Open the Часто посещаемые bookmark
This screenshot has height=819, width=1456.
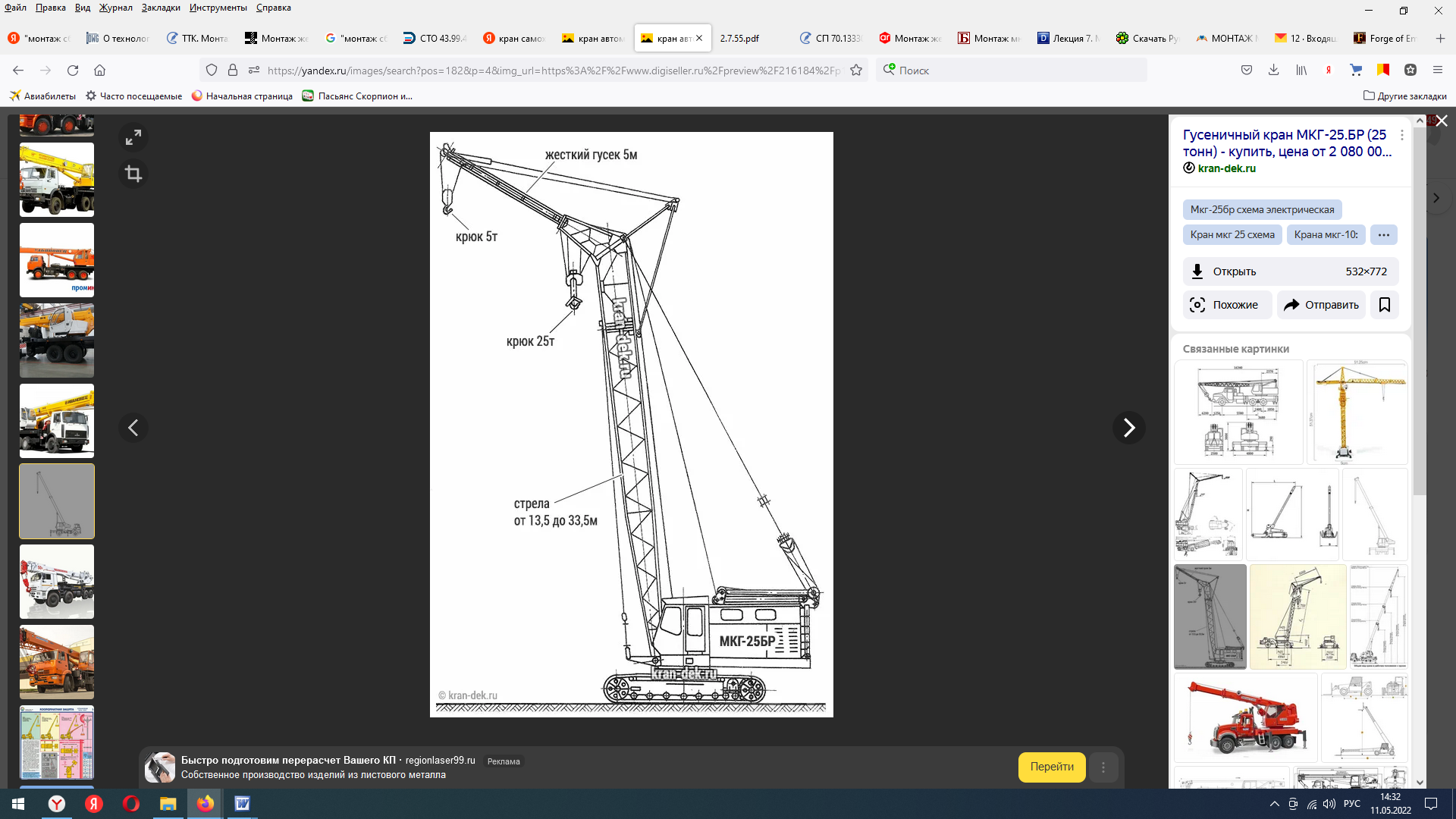(x=133, y=96)
